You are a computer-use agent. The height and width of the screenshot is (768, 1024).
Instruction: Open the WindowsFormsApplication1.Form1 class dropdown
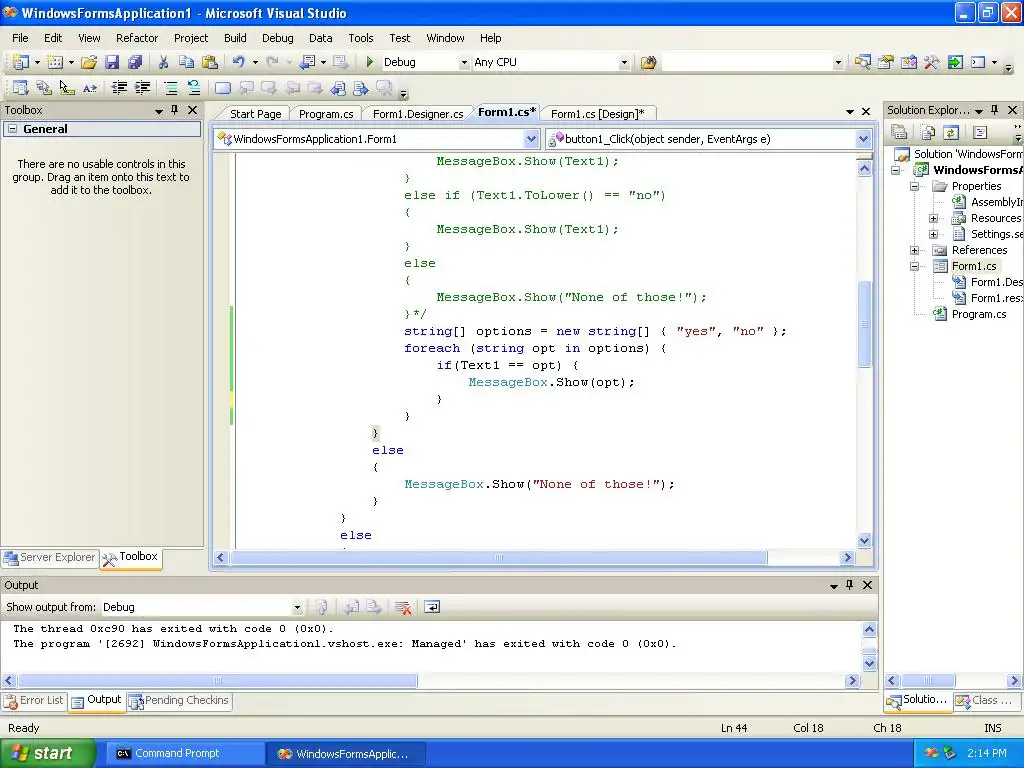(x=531, y=138)
